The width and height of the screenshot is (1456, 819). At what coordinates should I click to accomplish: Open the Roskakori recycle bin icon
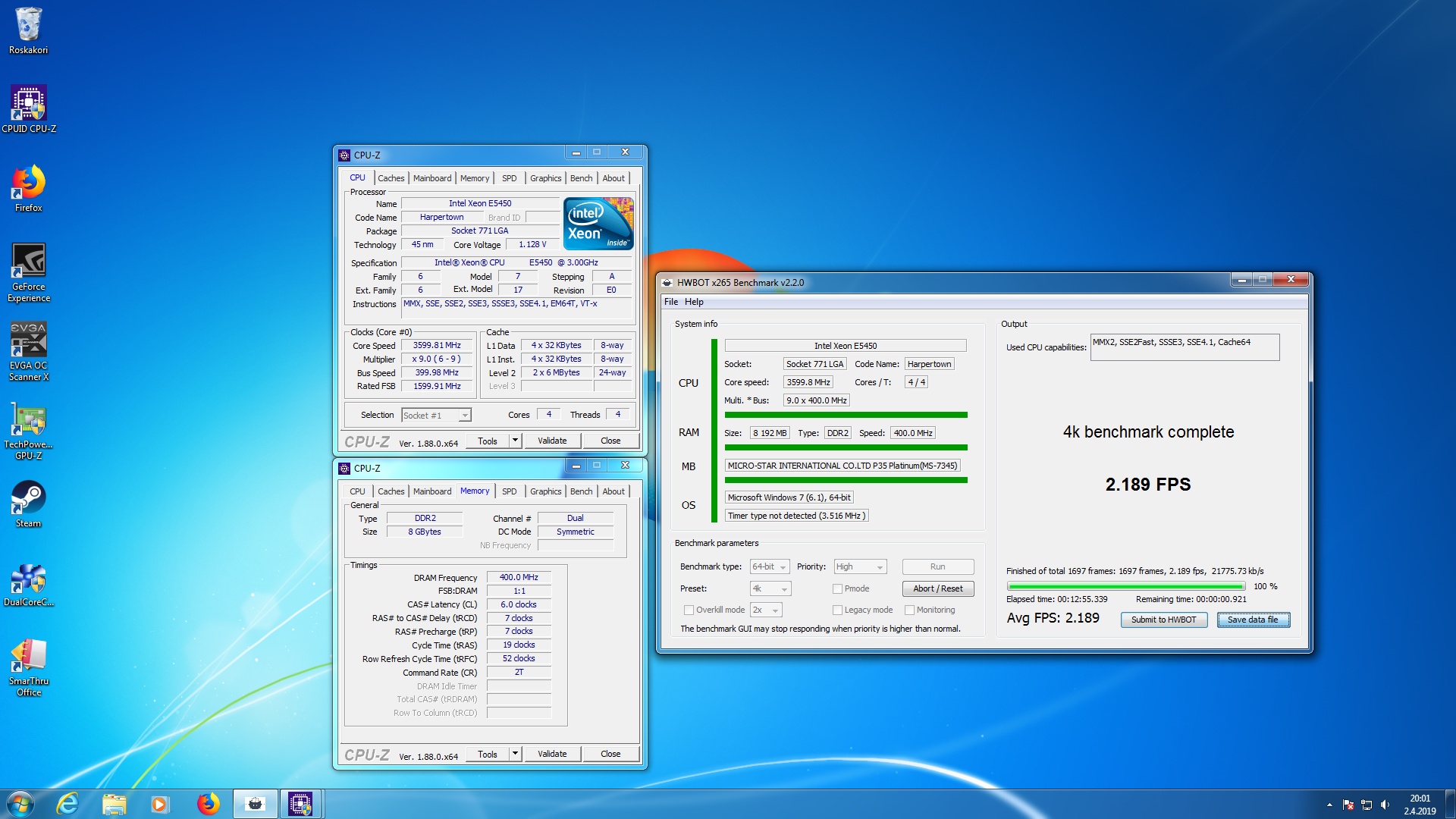(28, 31)
